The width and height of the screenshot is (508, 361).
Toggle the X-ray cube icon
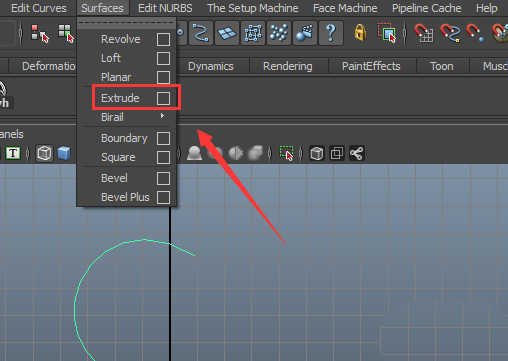click(316, 153)
